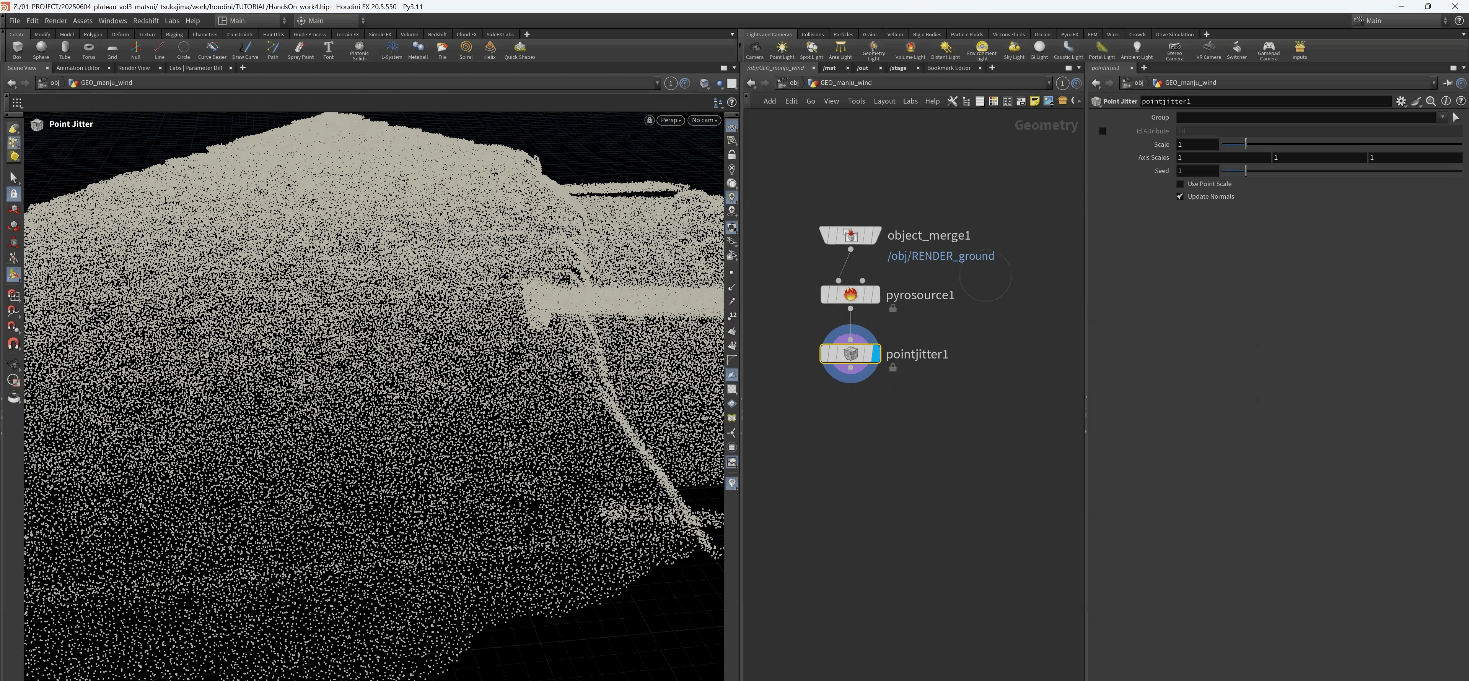This screenshot has height=681, width=1469.
Task: Switch to the Animation Editor tab
Action: [77, 68]
